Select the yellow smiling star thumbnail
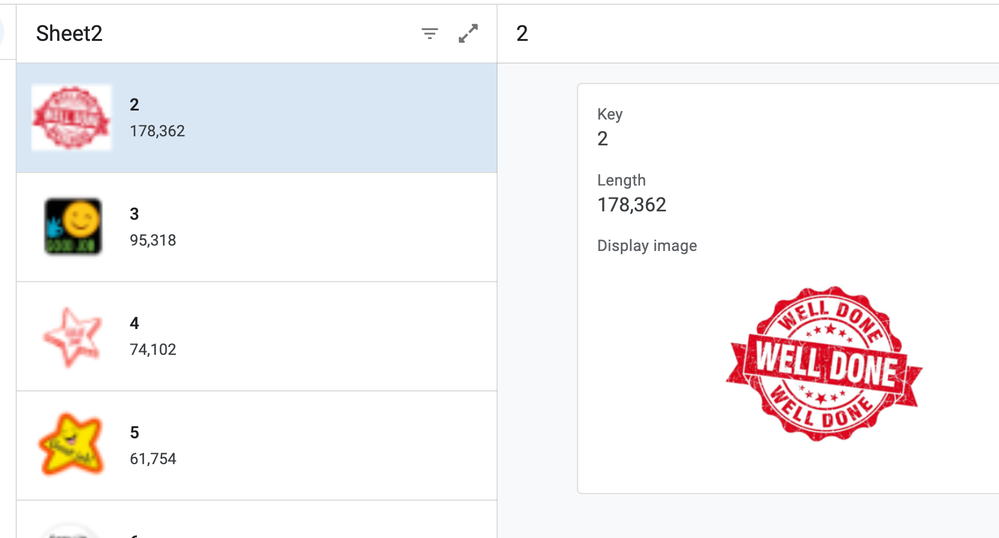This screenshot has width=999, height=538. (x=71, y=445)
